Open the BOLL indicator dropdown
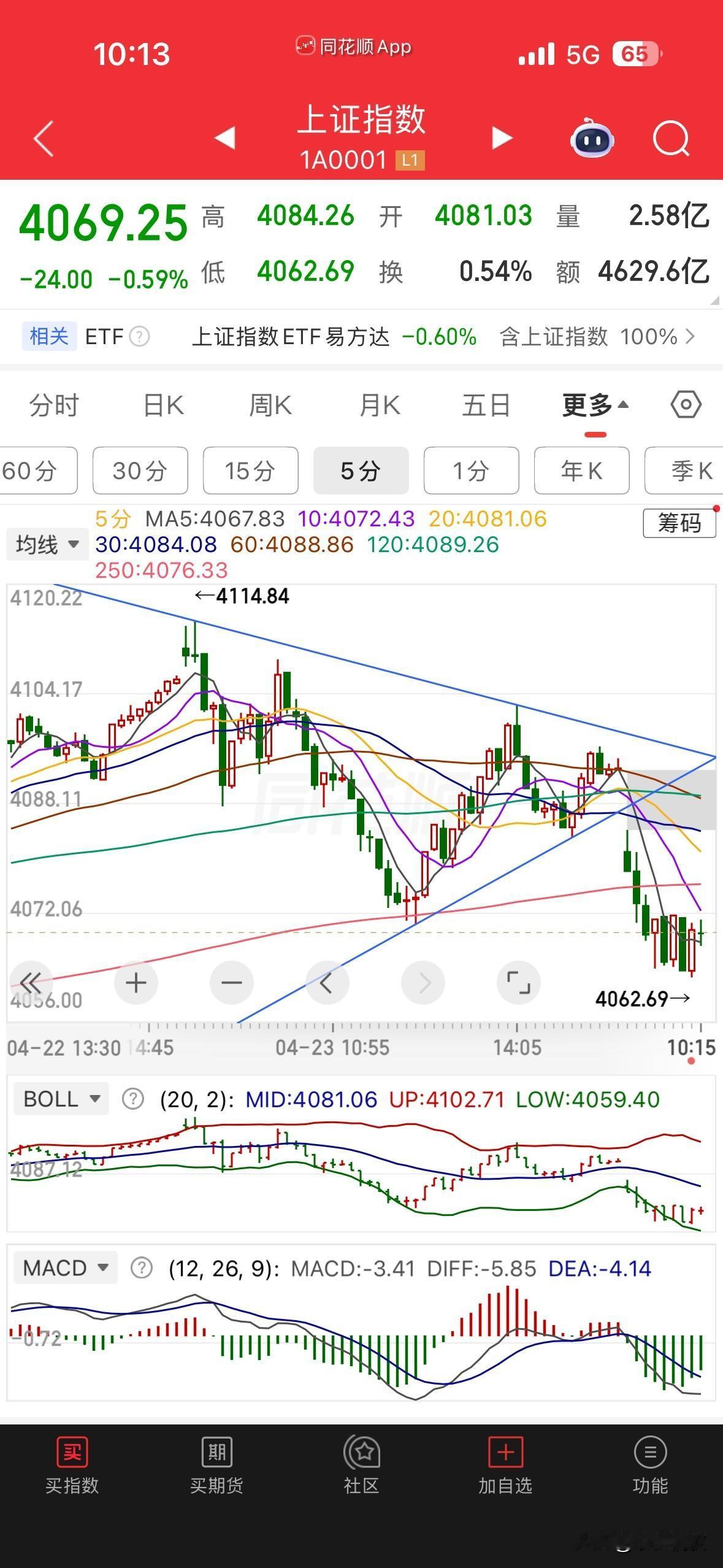This screenshot has height=1568, width=723. 61,1099
